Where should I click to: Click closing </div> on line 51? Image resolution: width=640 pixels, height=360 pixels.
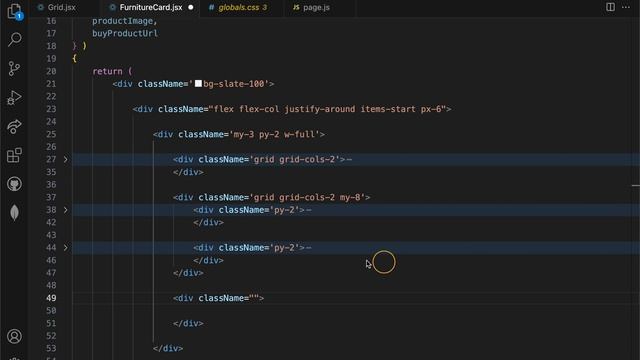tap(188, 323)
